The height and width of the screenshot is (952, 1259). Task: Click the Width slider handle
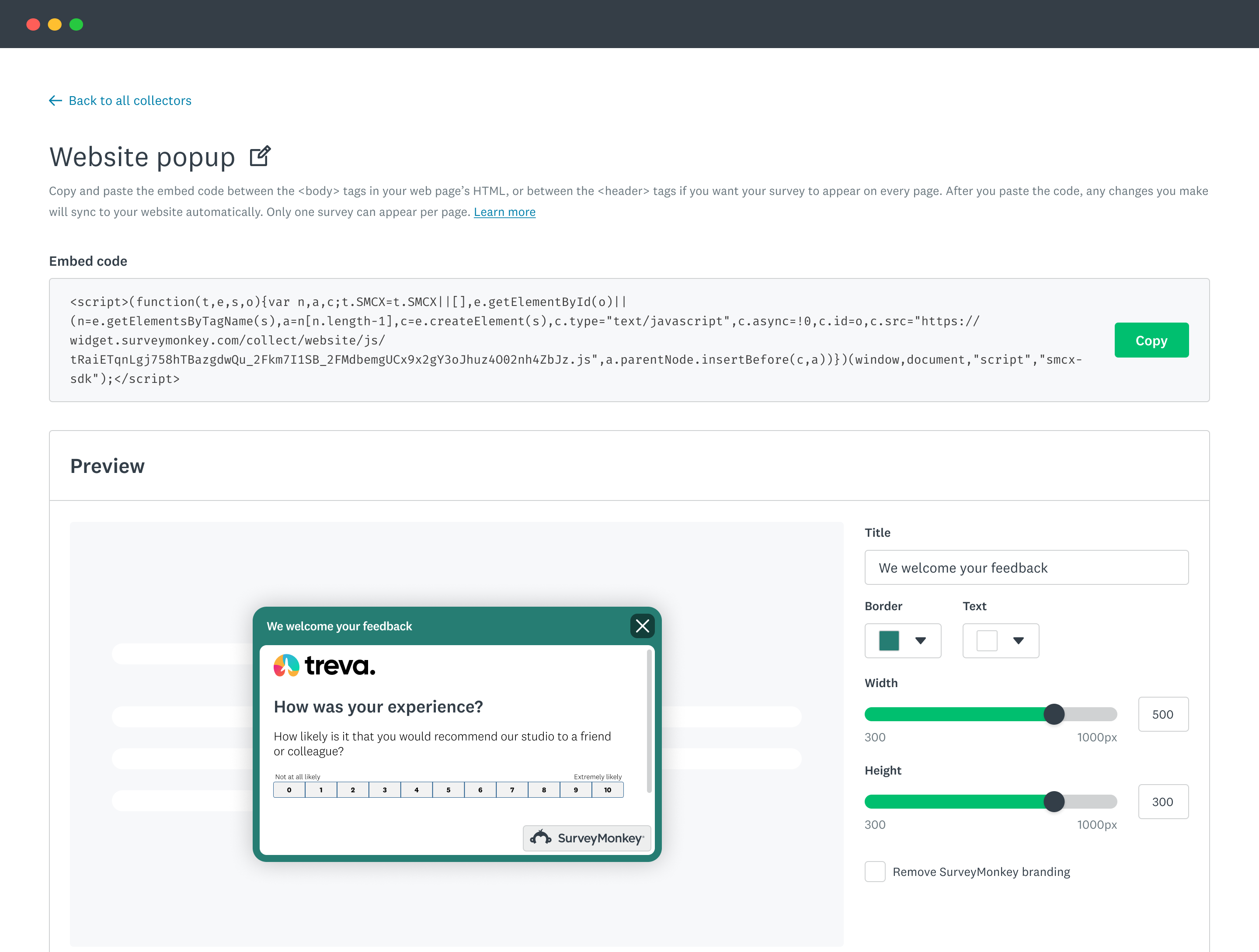[x=1054, y=714]
